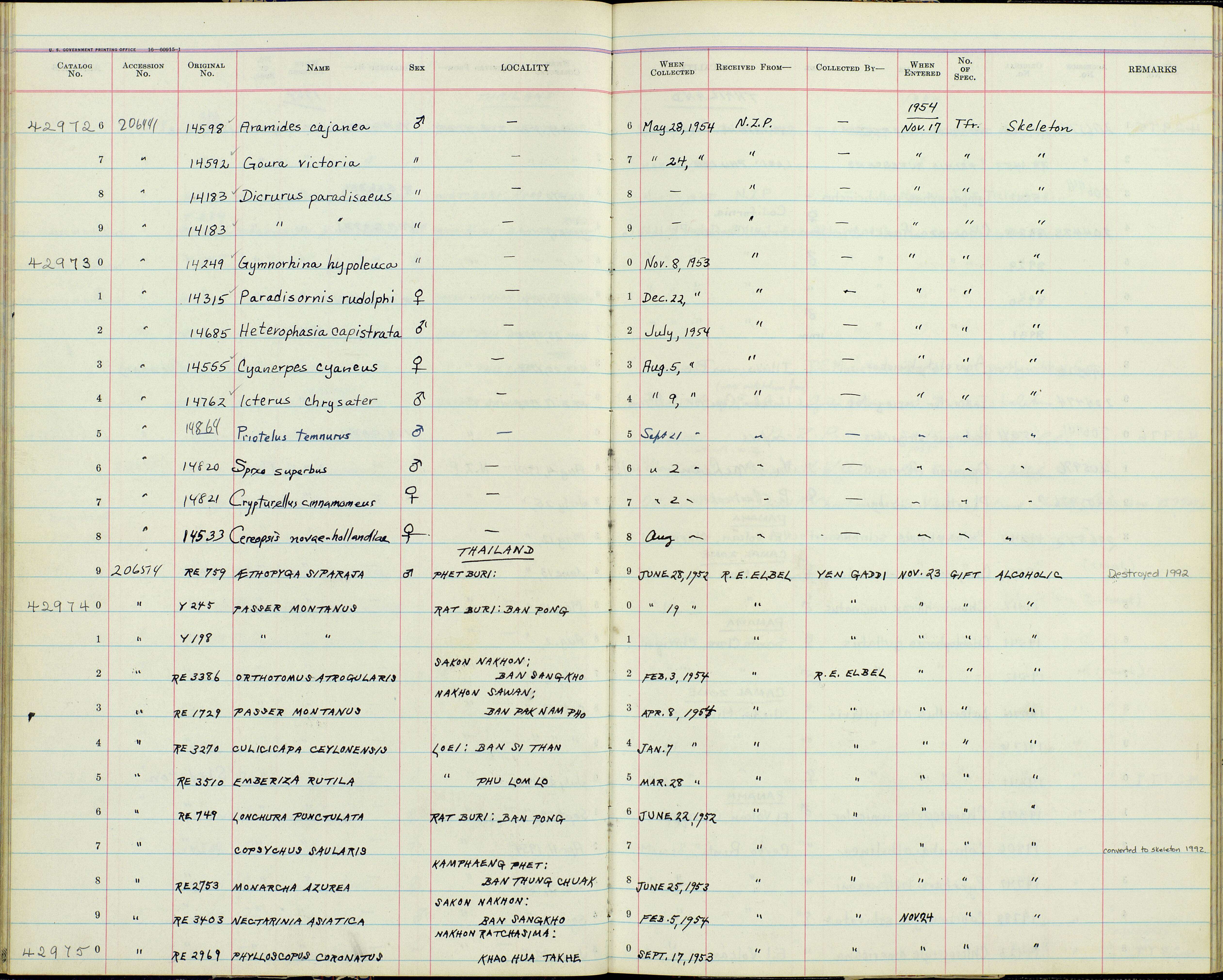This screenshot has height=980, width=1223.
Task: Click the 'EMBERIZA RUTILA' name entry
Action: 294,782
